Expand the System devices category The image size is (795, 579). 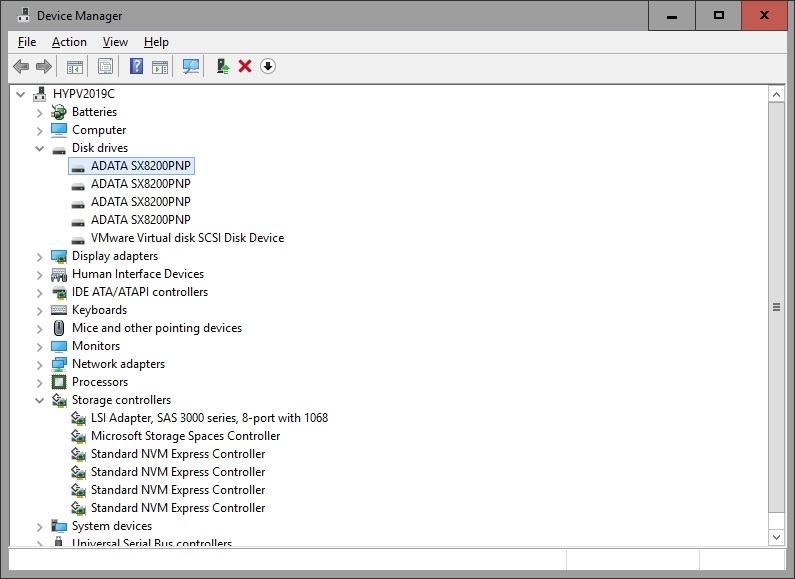point(40,527)
